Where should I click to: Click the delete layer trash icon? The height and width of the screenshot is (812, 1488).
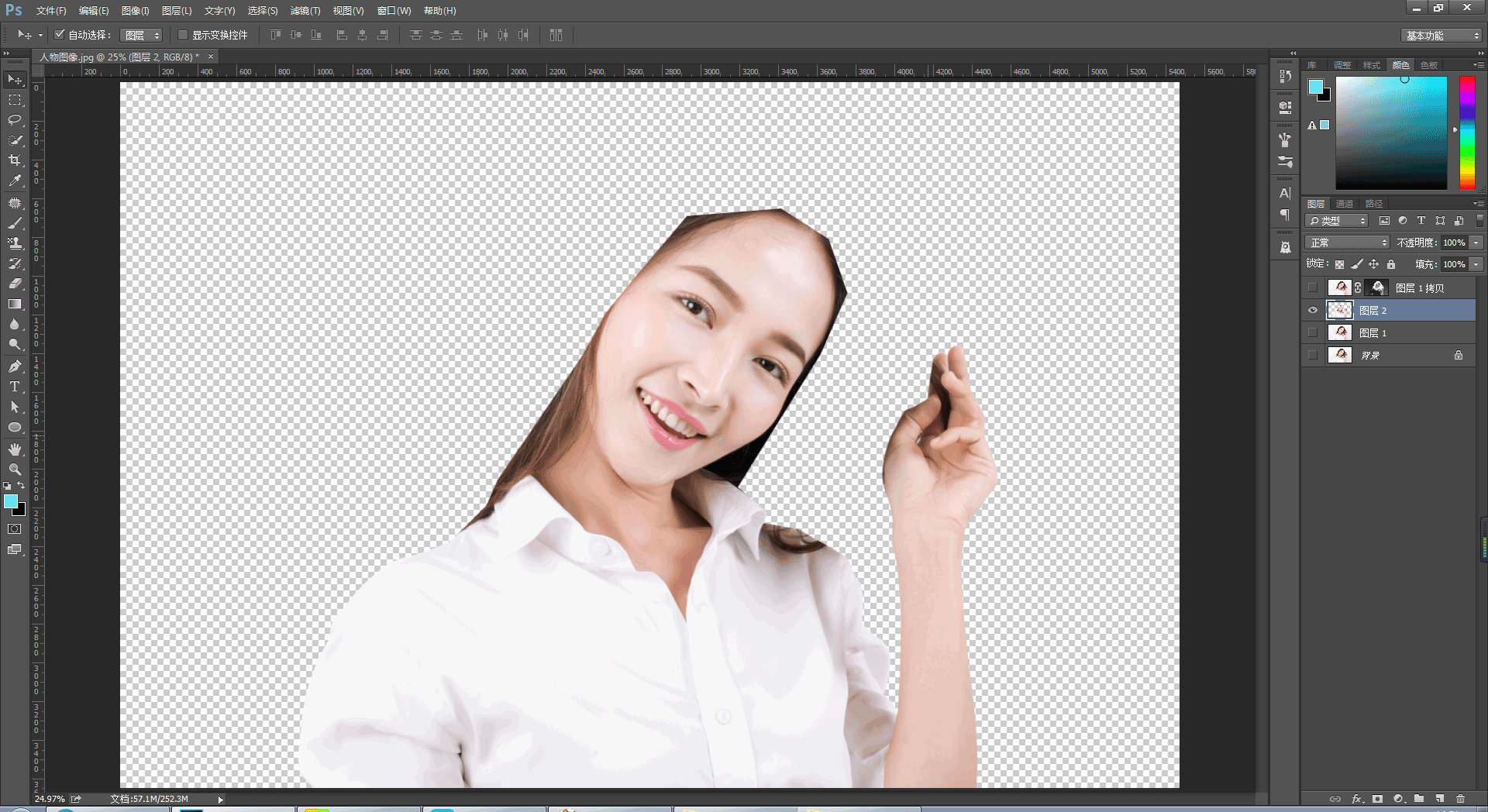(1461, 799)
